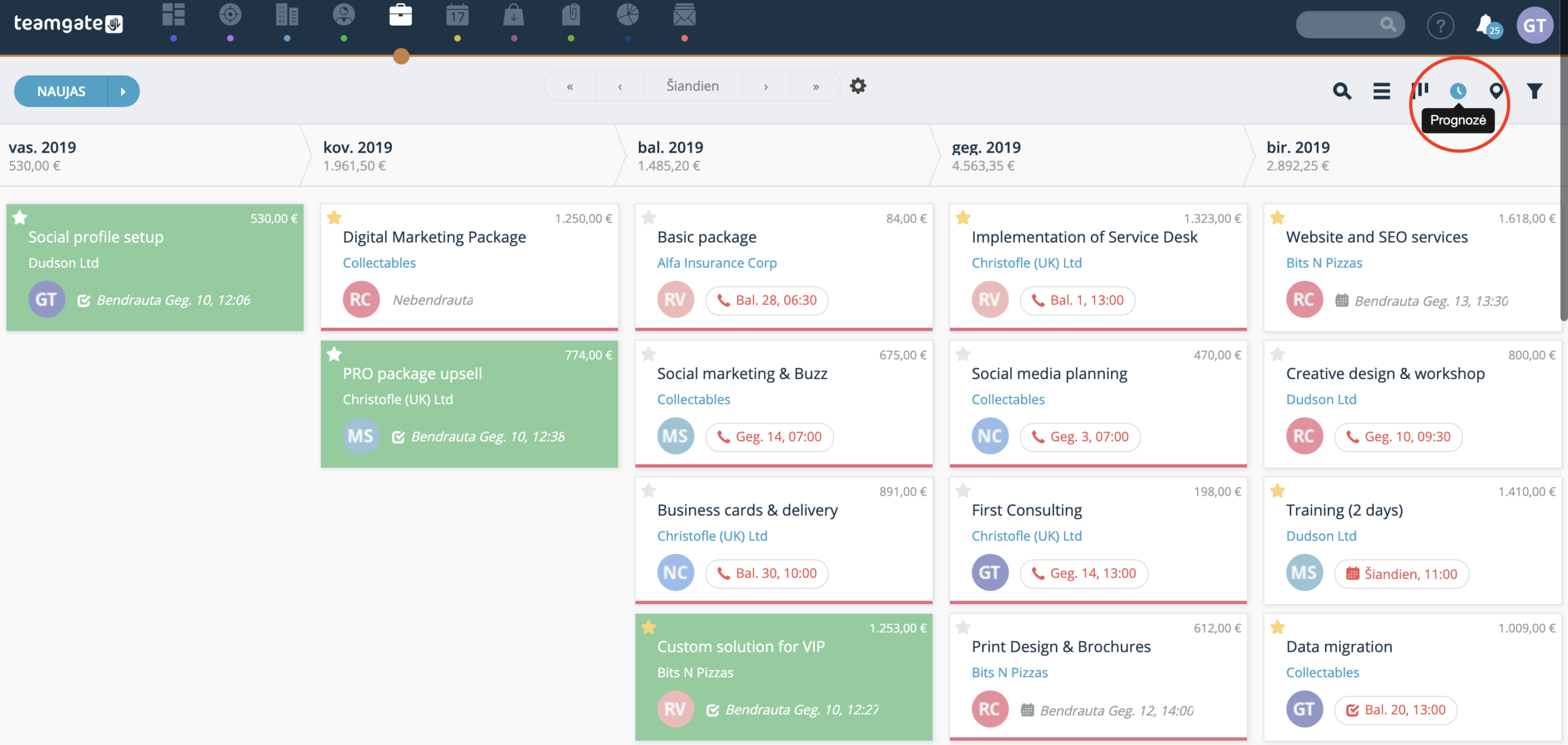Go to next period single arrow
Viewport: 1568px width, 745px height.
[x=766, y=86]
